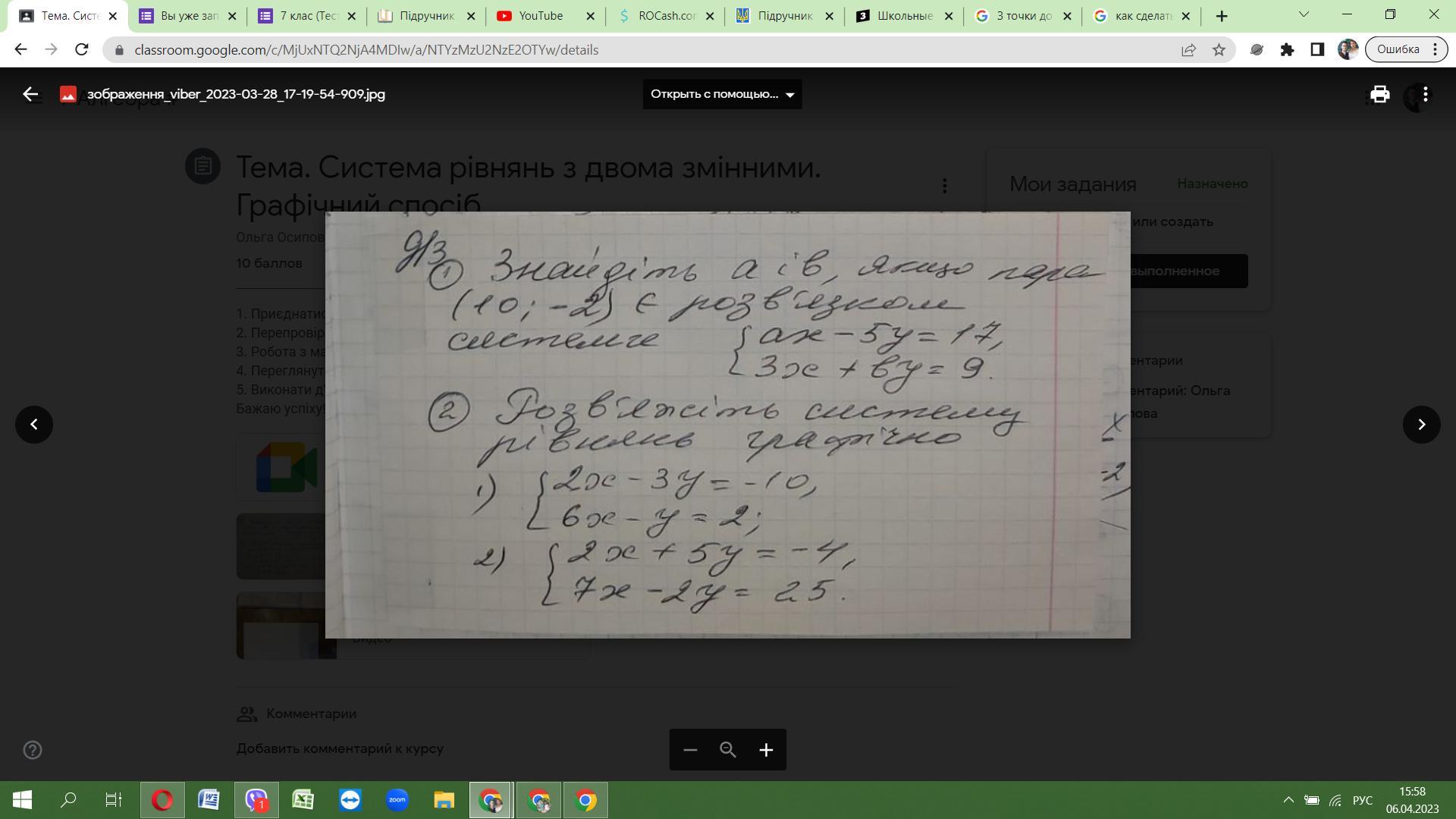Reload the current page
This screenshot has width=1456, height=819.
tap(82, 49)
